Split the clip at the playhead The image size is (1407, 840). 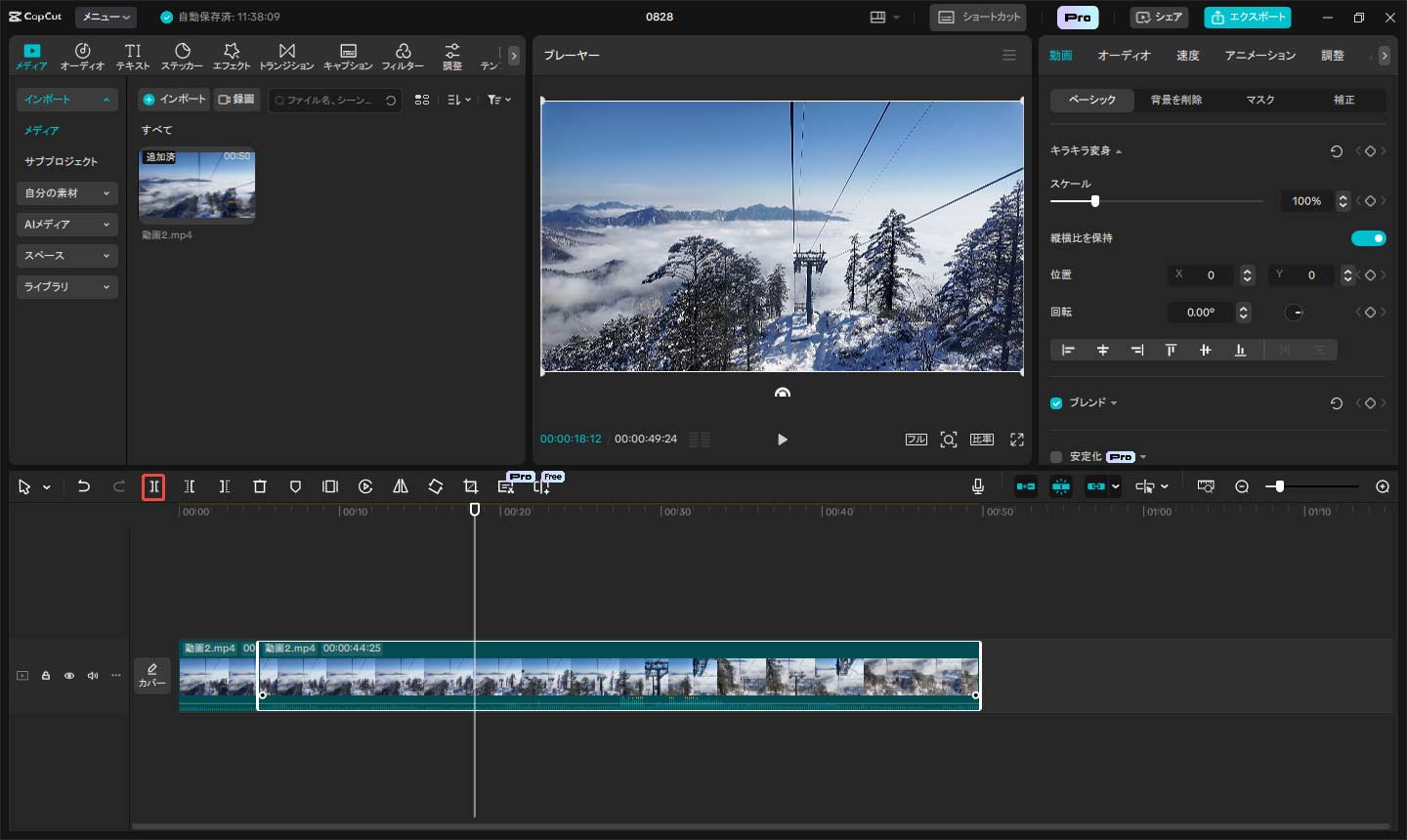[153, 486]
